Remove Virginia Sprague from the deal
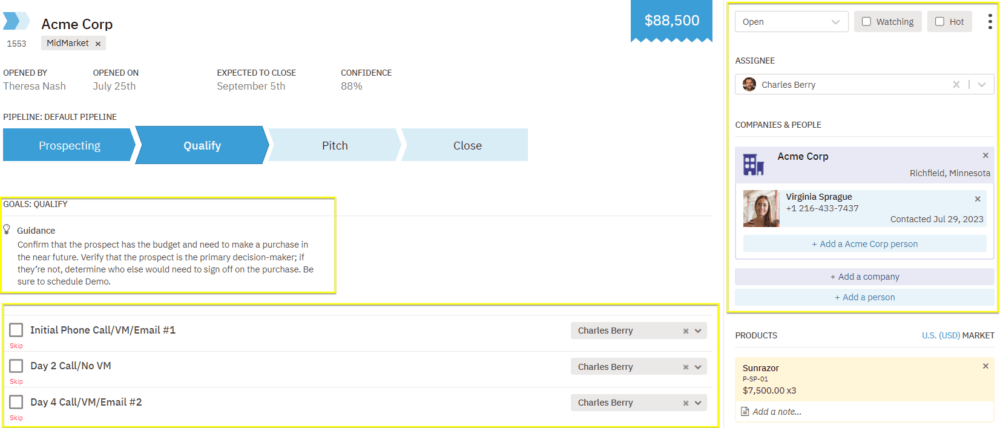1000x428 pixels. pos(977,199)
